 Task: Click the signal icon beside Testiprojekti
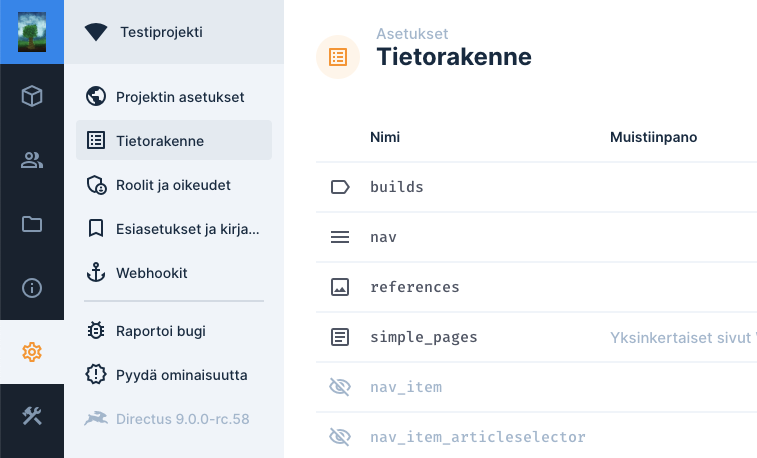pyautogui.click(x=96, y=32)
